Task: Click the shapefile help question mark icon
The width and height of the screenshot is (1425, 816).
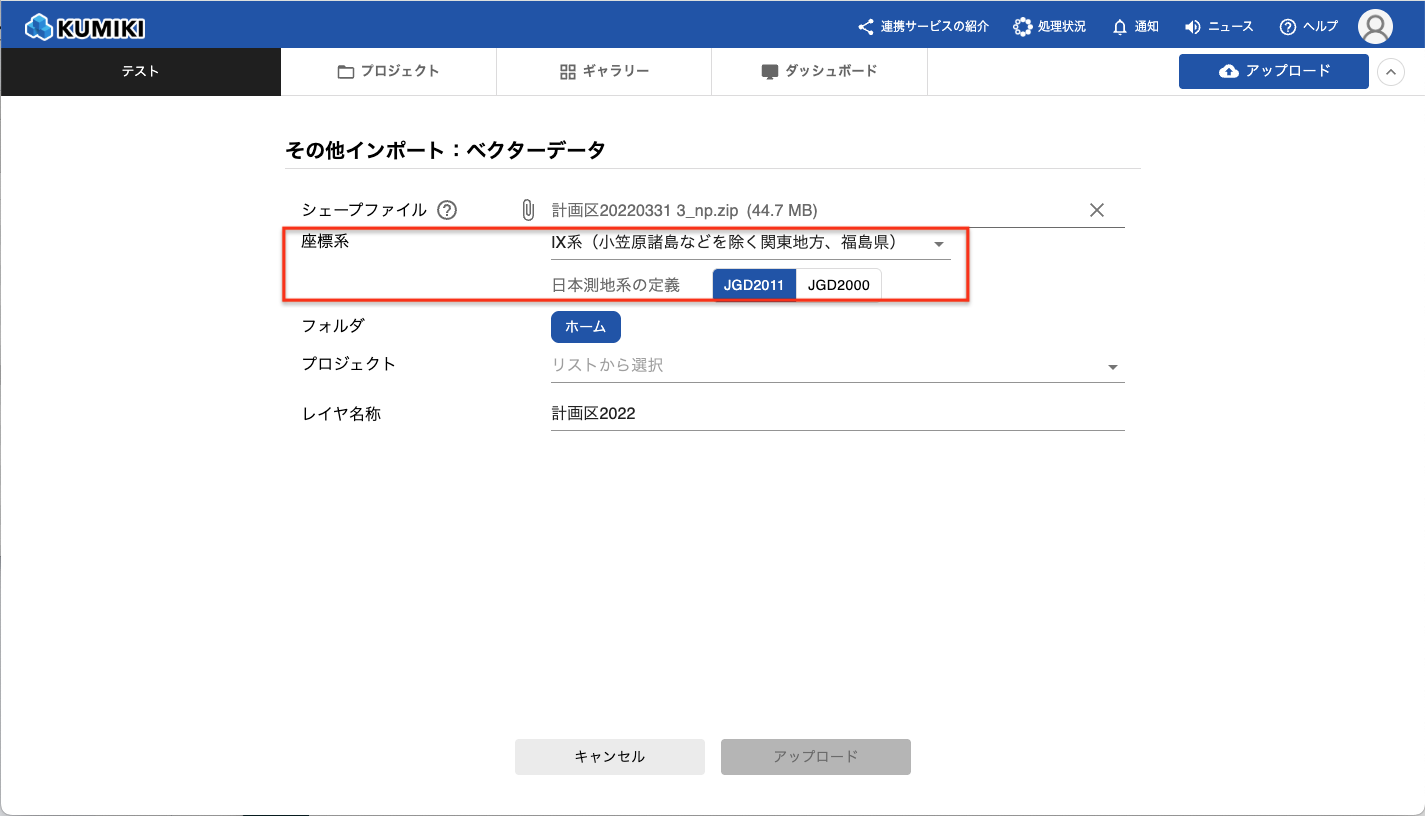Action: coord(447,210)
